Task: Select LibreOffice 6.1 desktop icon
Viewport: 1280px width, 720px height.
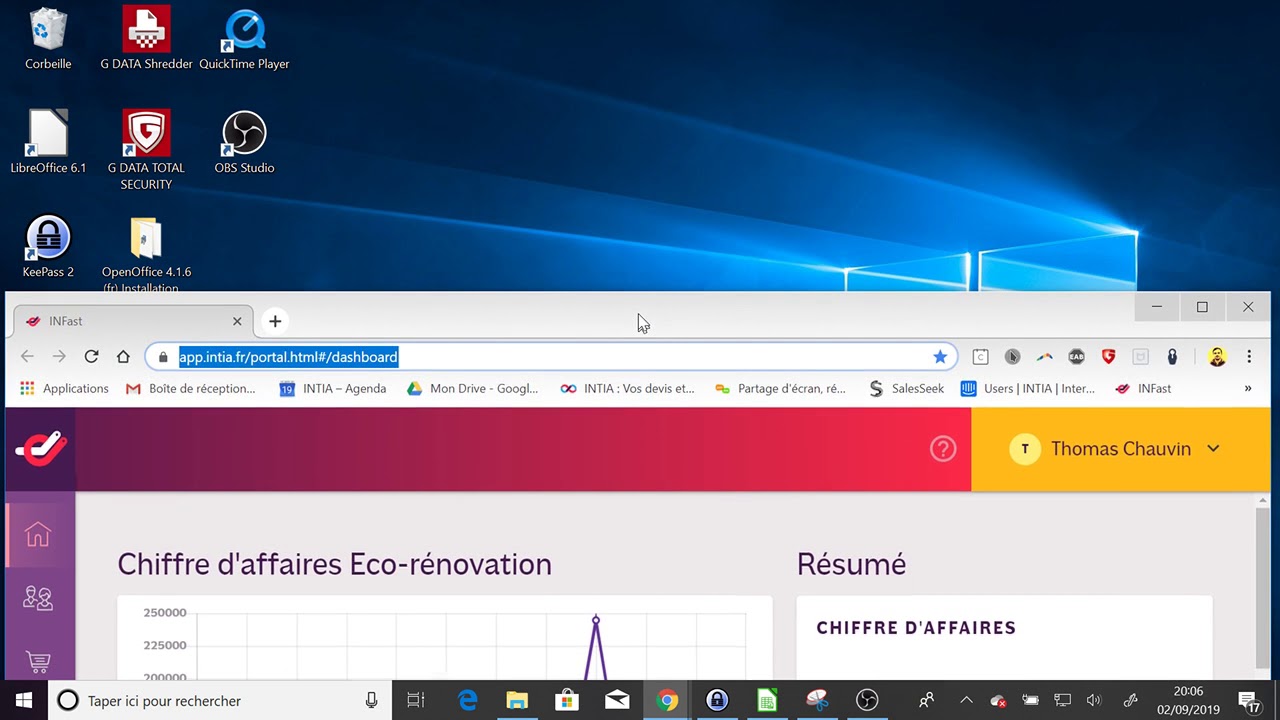Action: tap(48, 142)
